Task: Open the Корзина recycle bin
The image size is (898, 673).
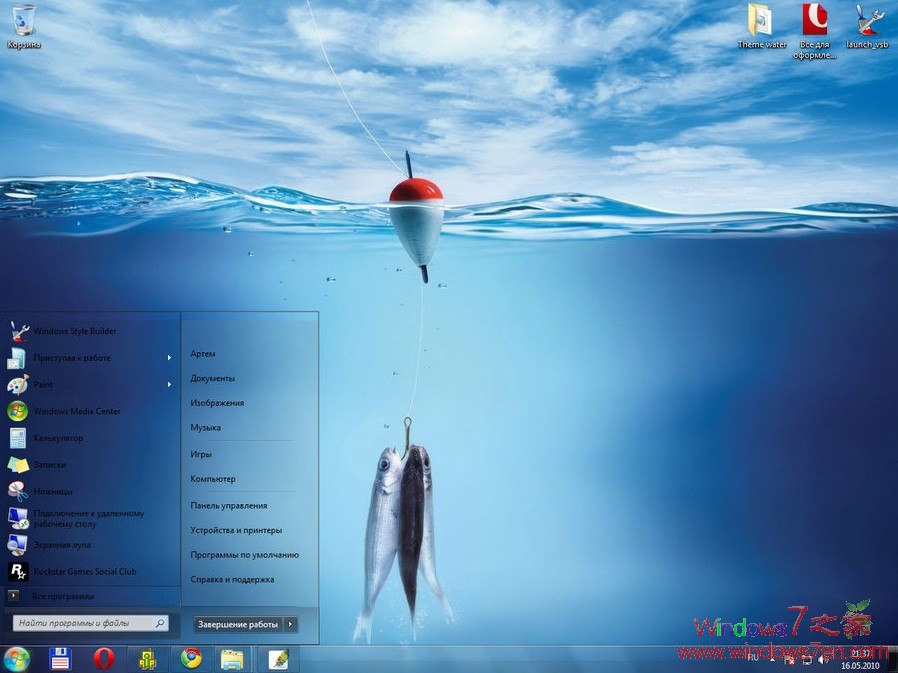Action: coord(22,20)
